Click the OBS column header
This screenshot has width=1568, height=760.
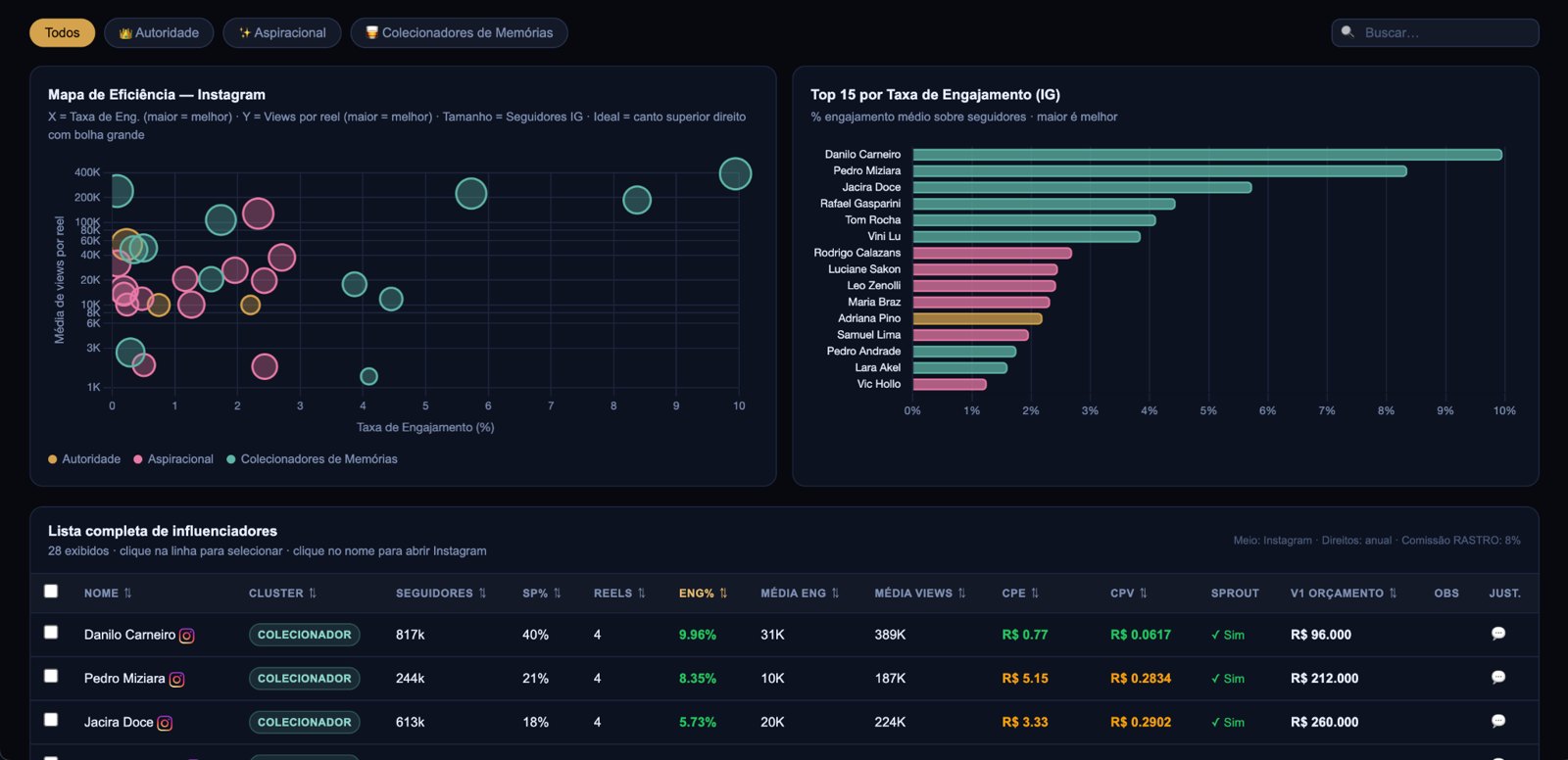(x=1446, y=594)
